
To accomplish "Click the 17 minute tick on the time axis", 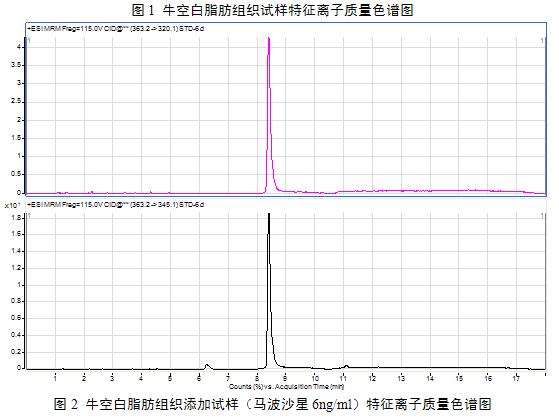I will click(516, 378).
